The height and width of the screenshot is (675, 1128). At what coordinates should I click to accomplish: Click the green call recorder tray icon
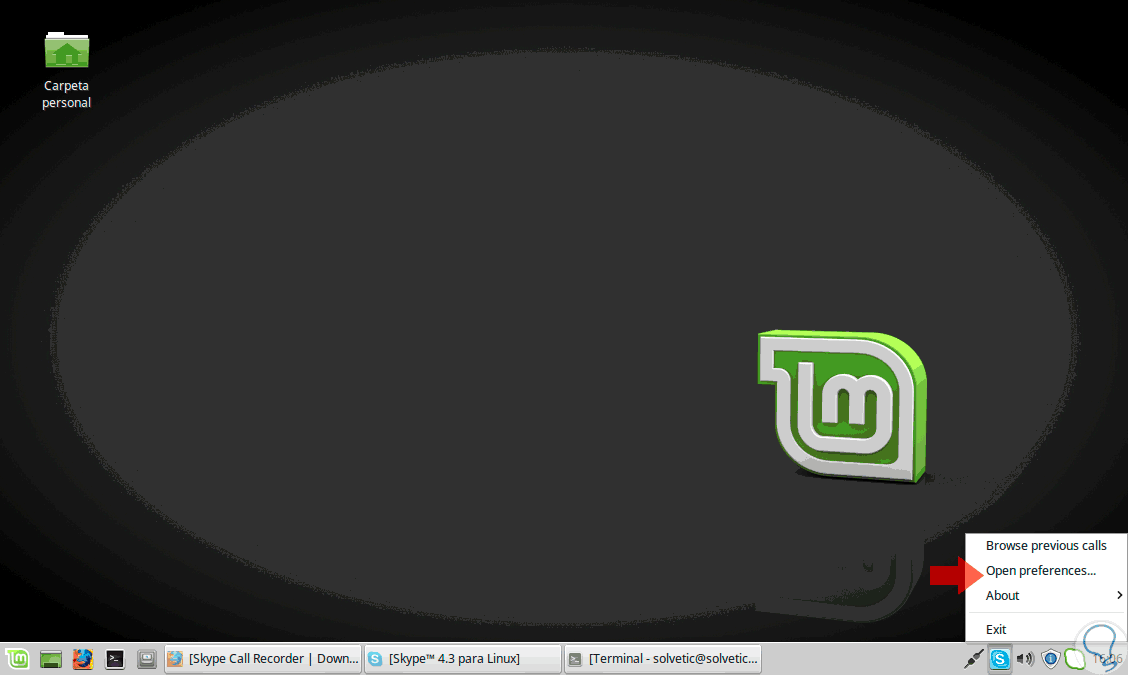1075,658
